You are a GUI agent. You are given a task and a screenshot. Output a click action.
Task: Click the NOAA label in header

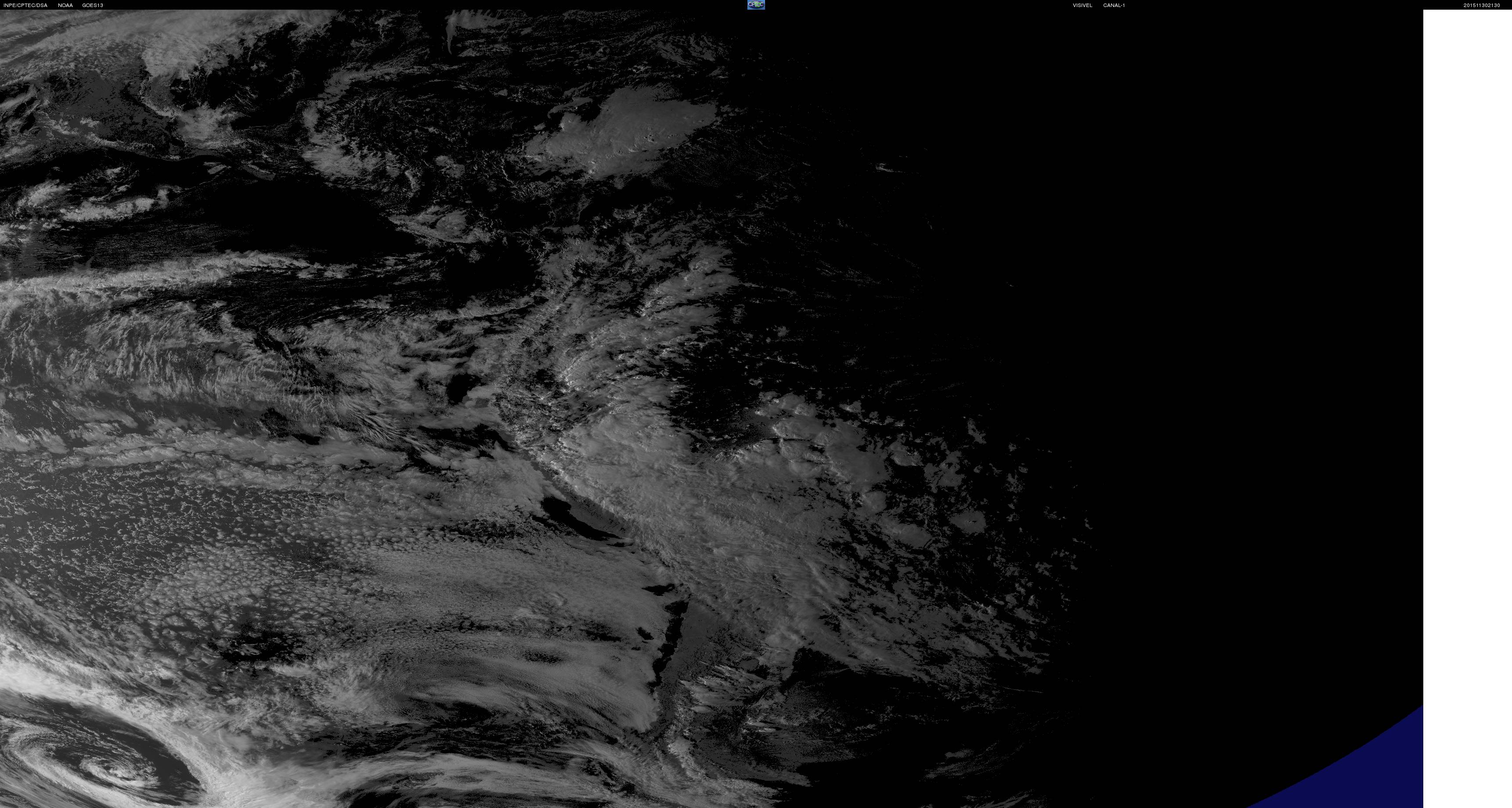pyautogui.click(x=65, y=5)
